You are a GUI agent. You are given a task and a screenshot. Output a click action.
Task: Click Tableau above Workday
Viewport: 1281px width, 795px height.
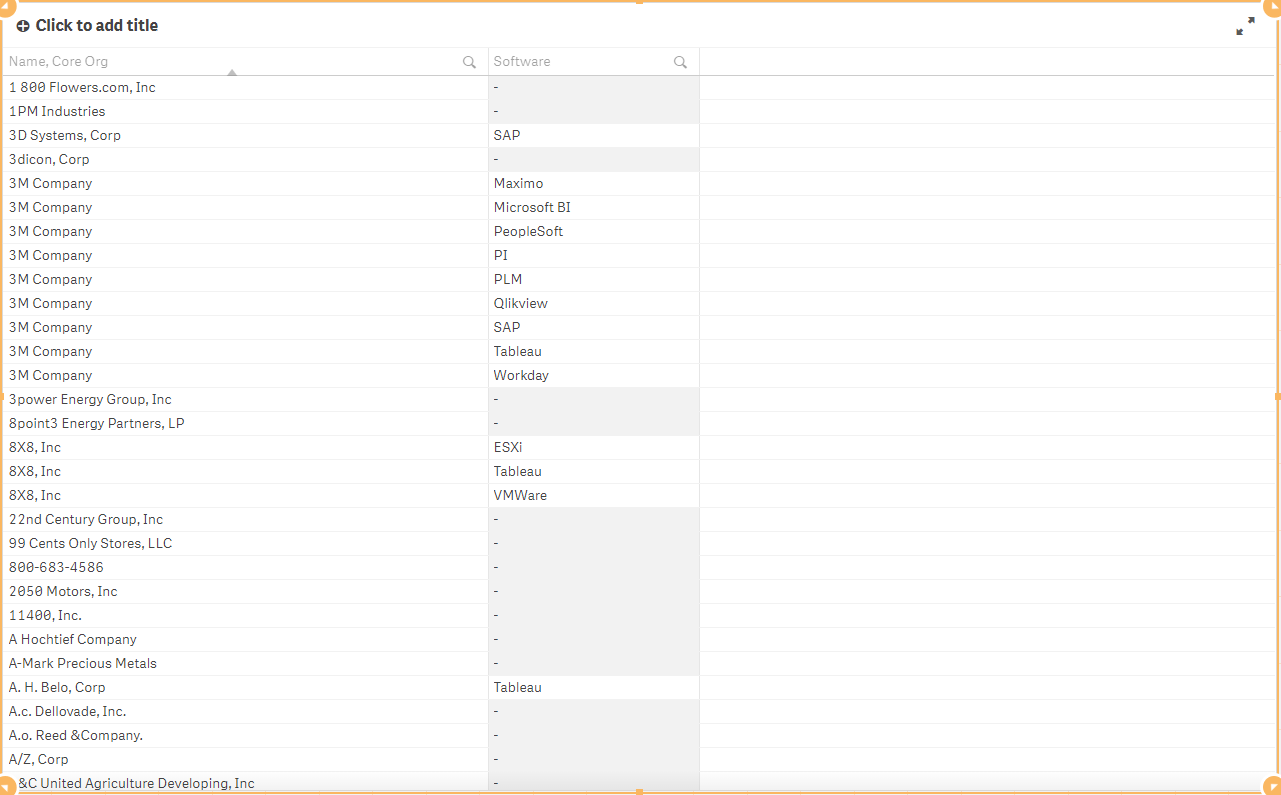(594, 351)
